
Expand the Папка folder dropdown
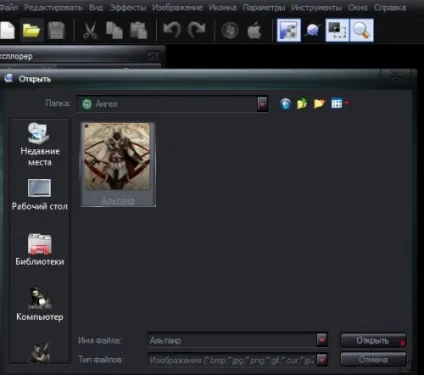click(262, 104)
